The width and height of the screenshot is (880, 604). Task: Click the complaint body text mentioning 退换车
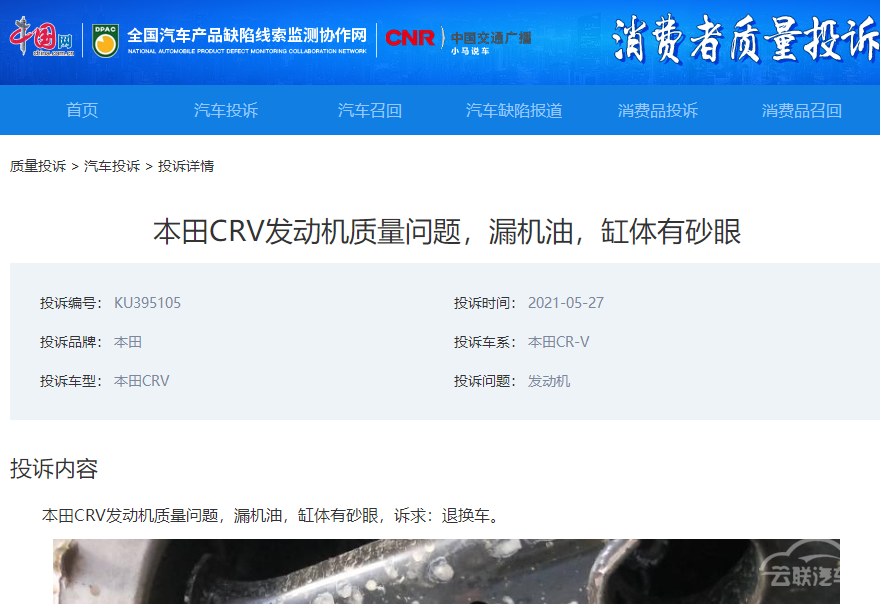272,515
